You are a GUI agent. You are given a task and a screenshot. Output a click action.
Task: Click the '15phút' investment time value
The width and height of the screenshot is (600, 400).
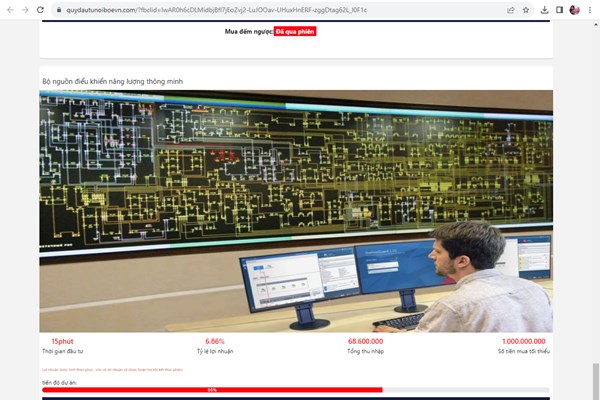click(62, 341)
